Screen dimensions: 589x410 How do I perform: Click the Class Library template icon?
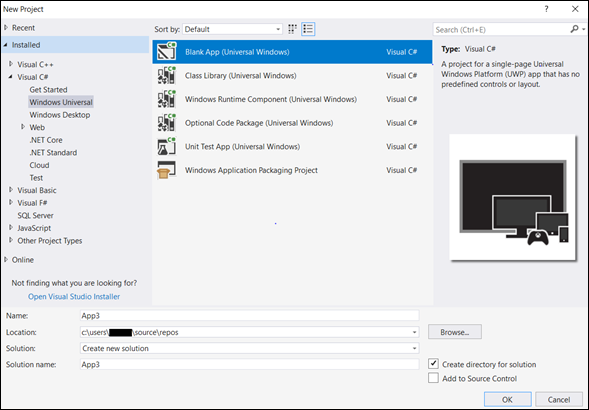[x=166, y=75]
